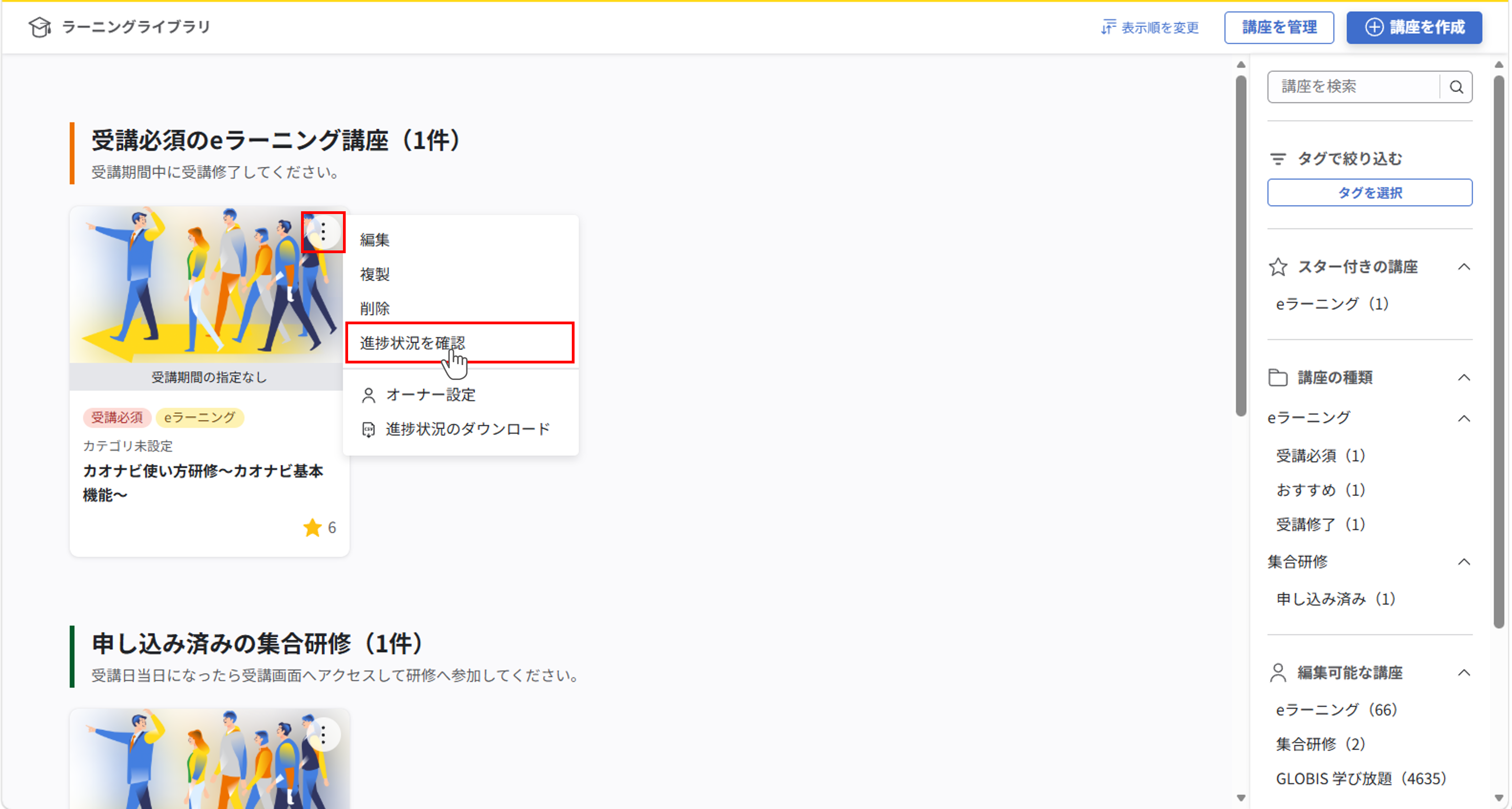Click the graduation cap library logo
The image size is (1512, 809).
40,27
